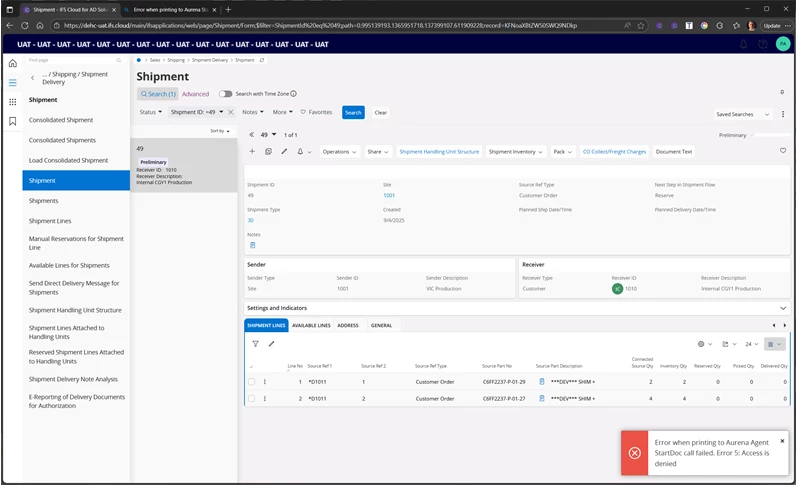Select Shipment Lines in the left navigation
Screen dimensions: 796x486
(50, 221)
